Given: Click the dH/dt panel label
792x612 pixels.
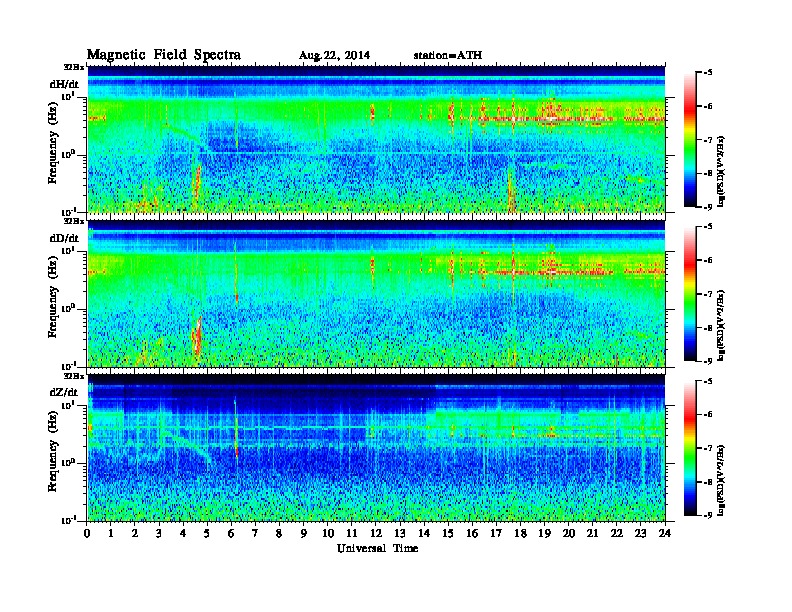Looking at the screenshot, I should point(64,84).
